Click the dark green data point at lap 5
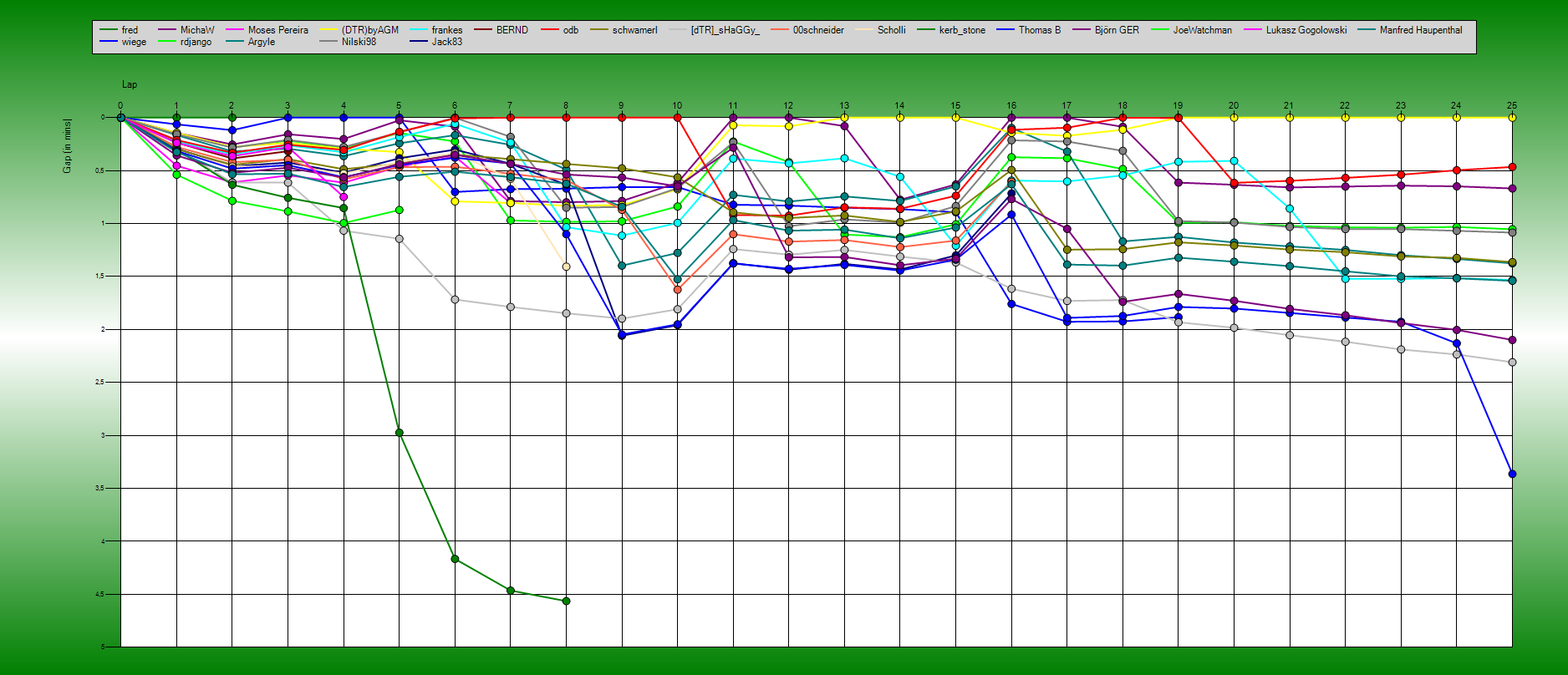This screenshot has height=675, width=1568. click(x=400, y=433)
